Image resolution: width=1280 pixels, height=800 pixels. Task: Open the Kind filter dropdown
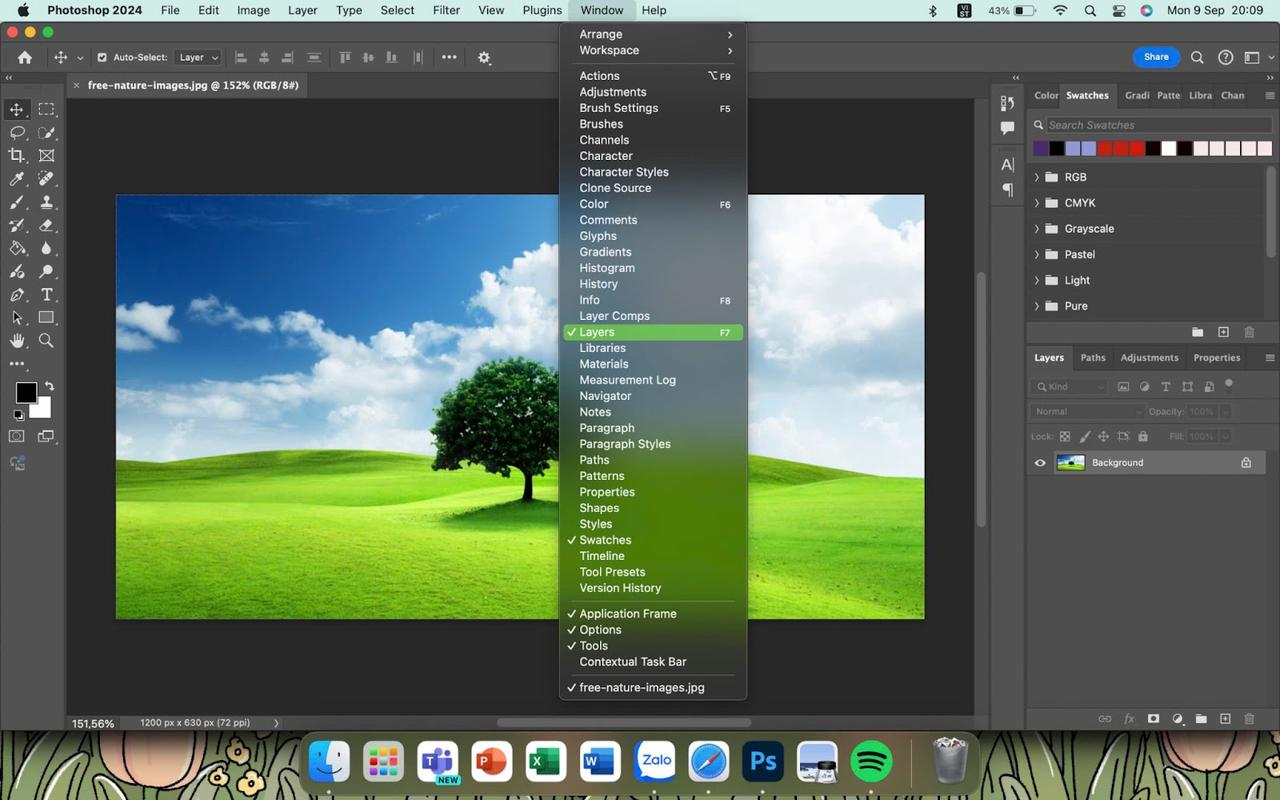pyautogui.click(x=1070, y=387)
